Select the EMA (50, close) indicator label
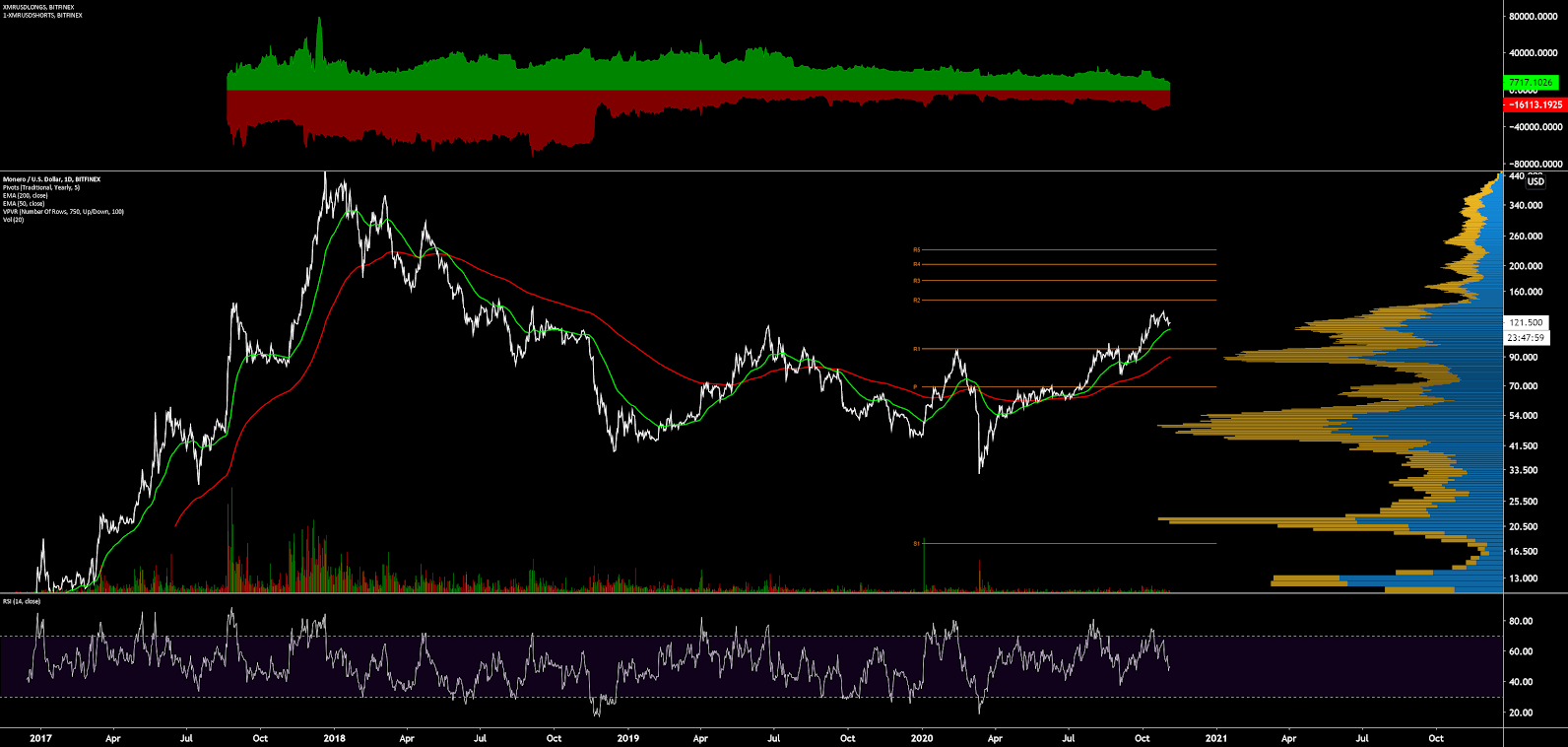This screenshot has height=747, width=1568. pyautogui.click(x=24, y=203)
